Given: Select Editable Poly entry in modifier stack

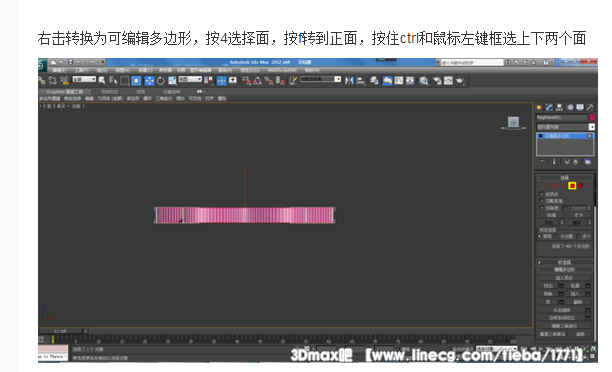Looking at the screenshot, I should [x=565, y=136].
